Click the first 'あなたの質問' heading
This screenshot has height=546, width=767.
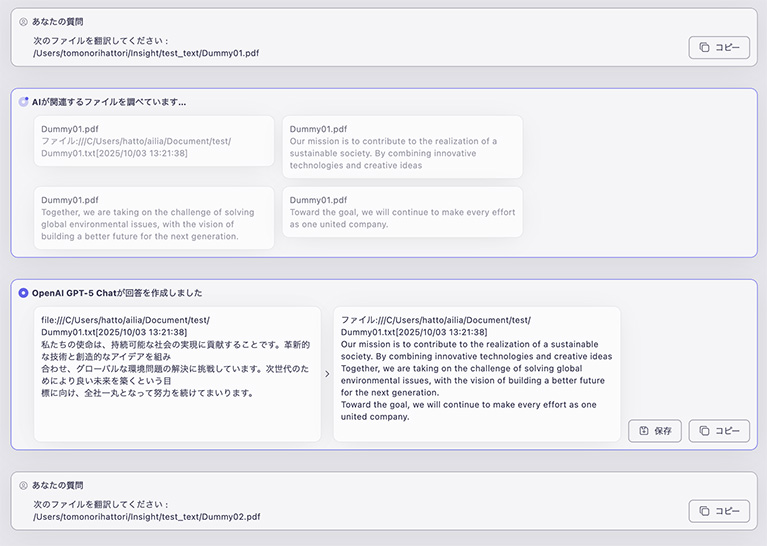(x=58, y=22)
